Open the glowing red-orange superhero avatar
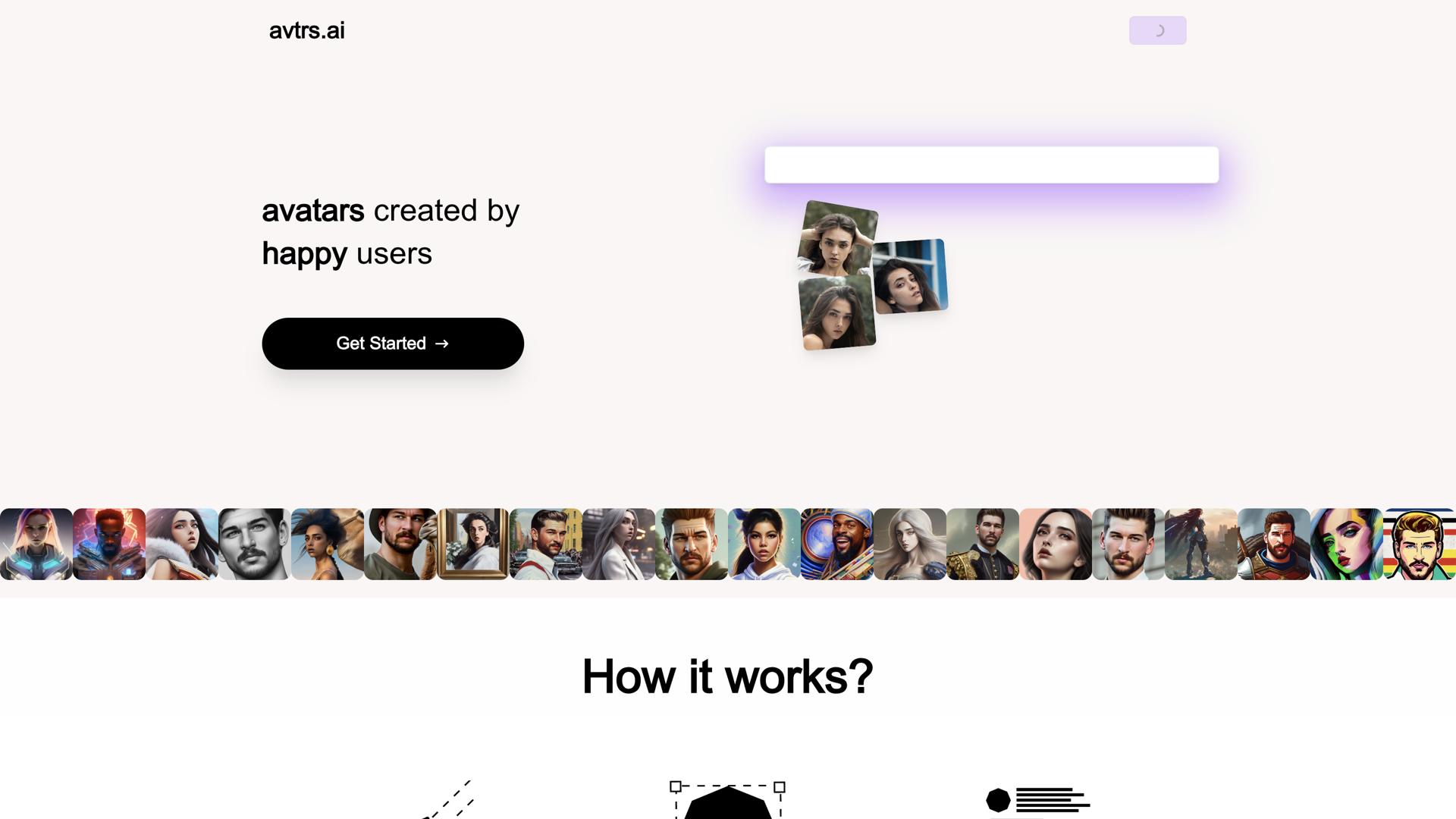 click(109, 544)
